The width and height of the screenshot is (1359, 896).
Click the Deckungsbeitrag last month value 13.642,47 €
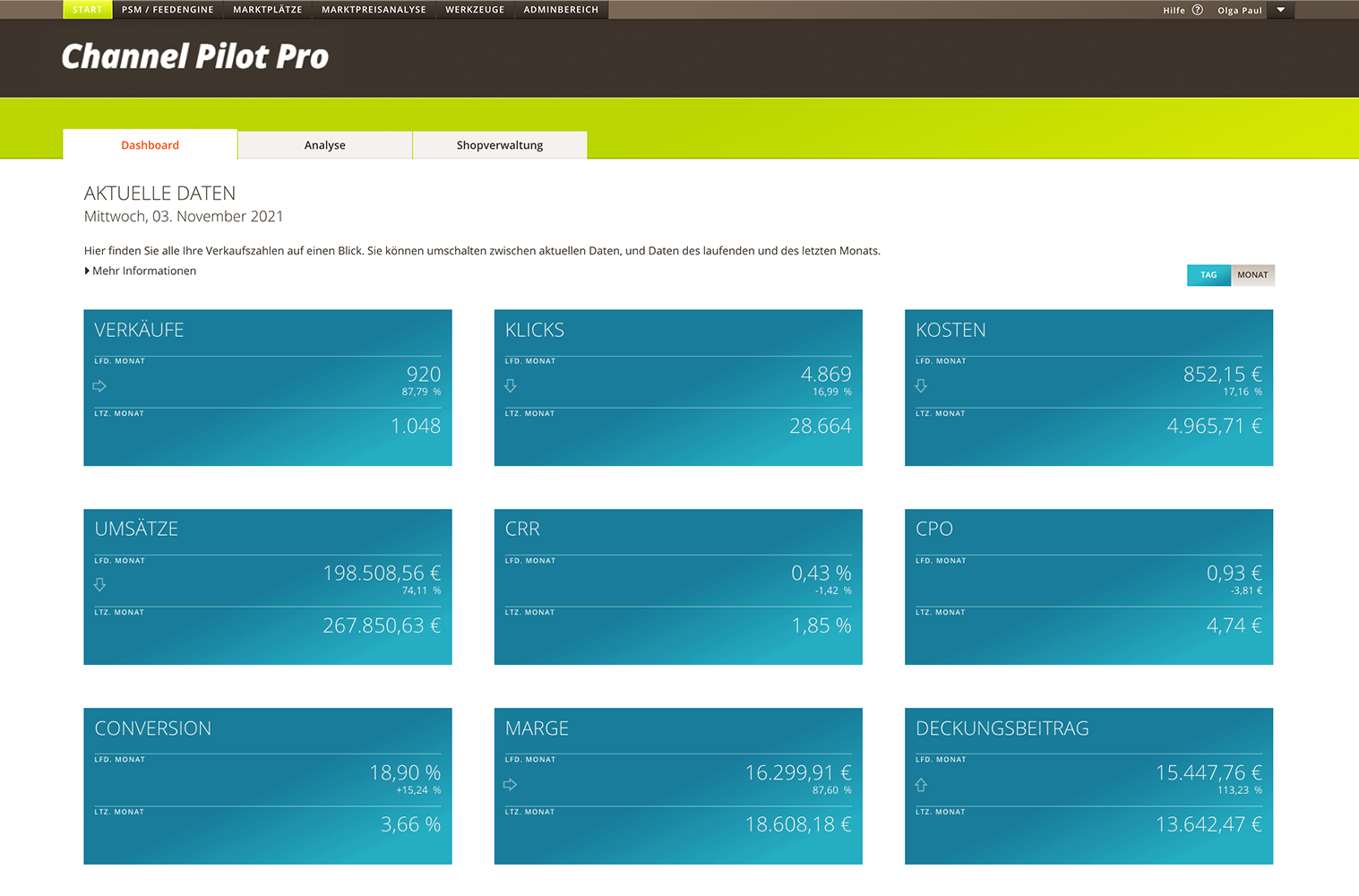click(1208, 824)
